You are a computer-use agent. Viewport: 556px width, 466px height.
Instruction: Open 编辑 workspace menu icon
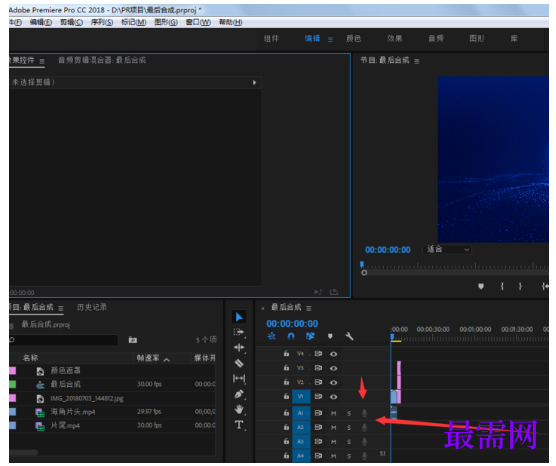point(330,39)
